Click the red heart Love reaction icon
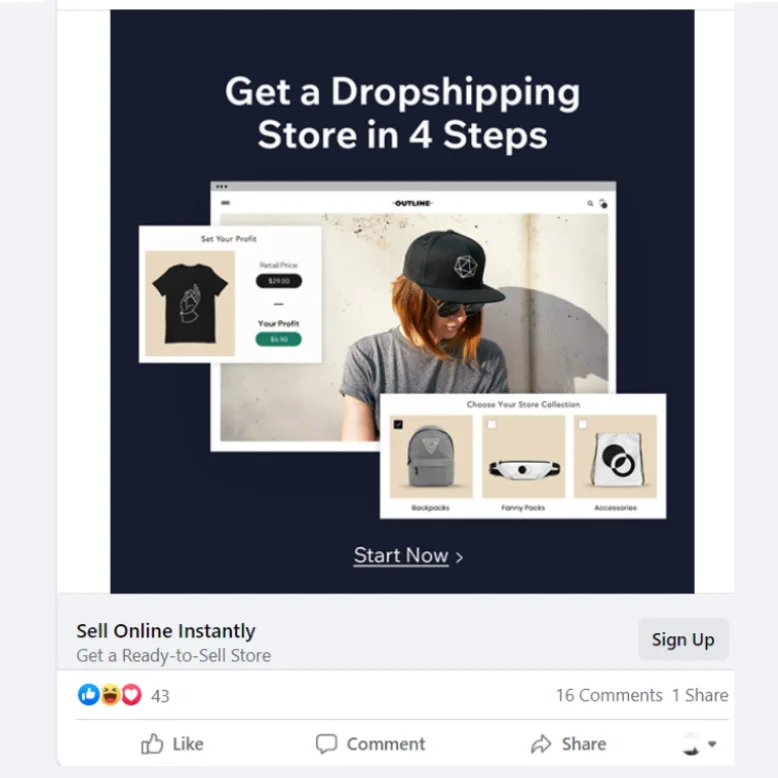778x778 pixels. tap(131, 695)
